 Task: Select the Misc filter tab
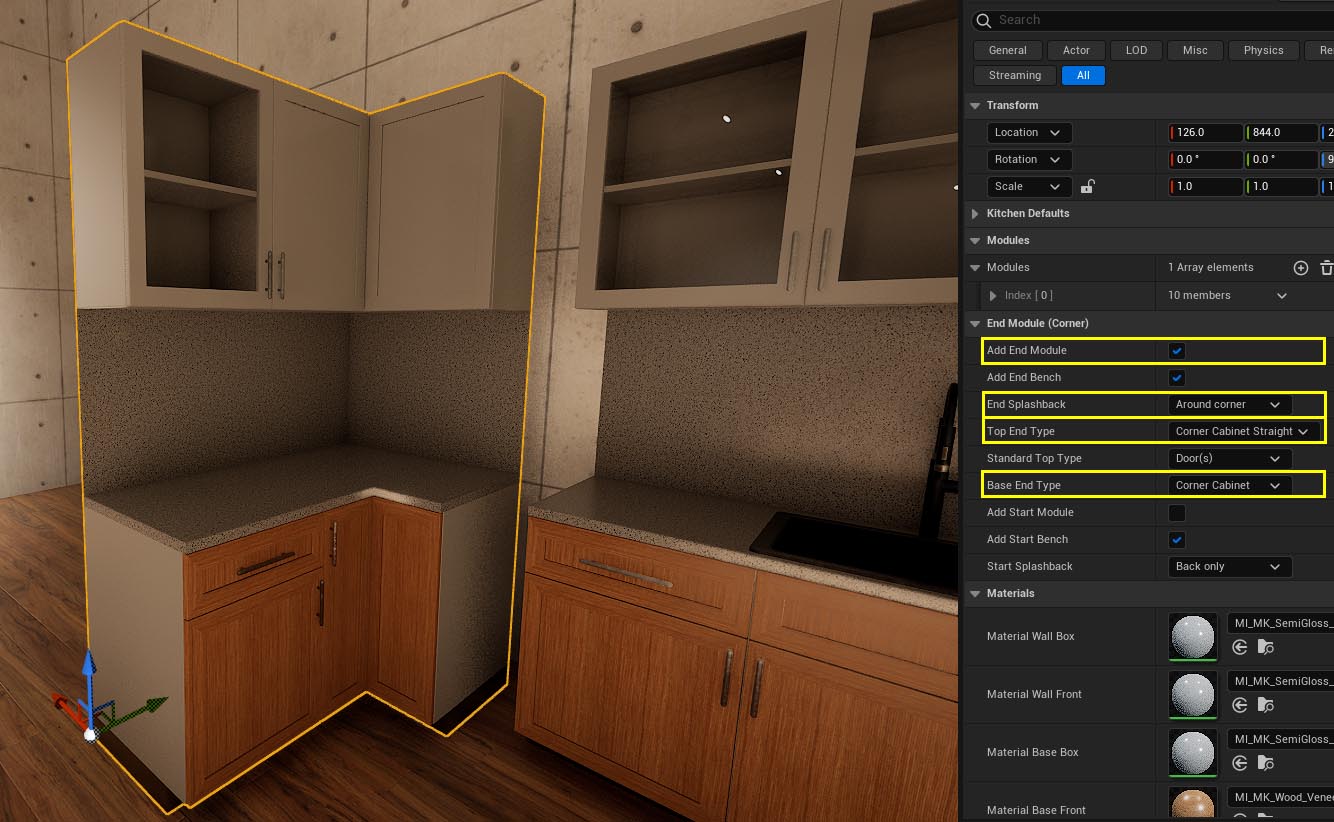tap(1194, 50)
